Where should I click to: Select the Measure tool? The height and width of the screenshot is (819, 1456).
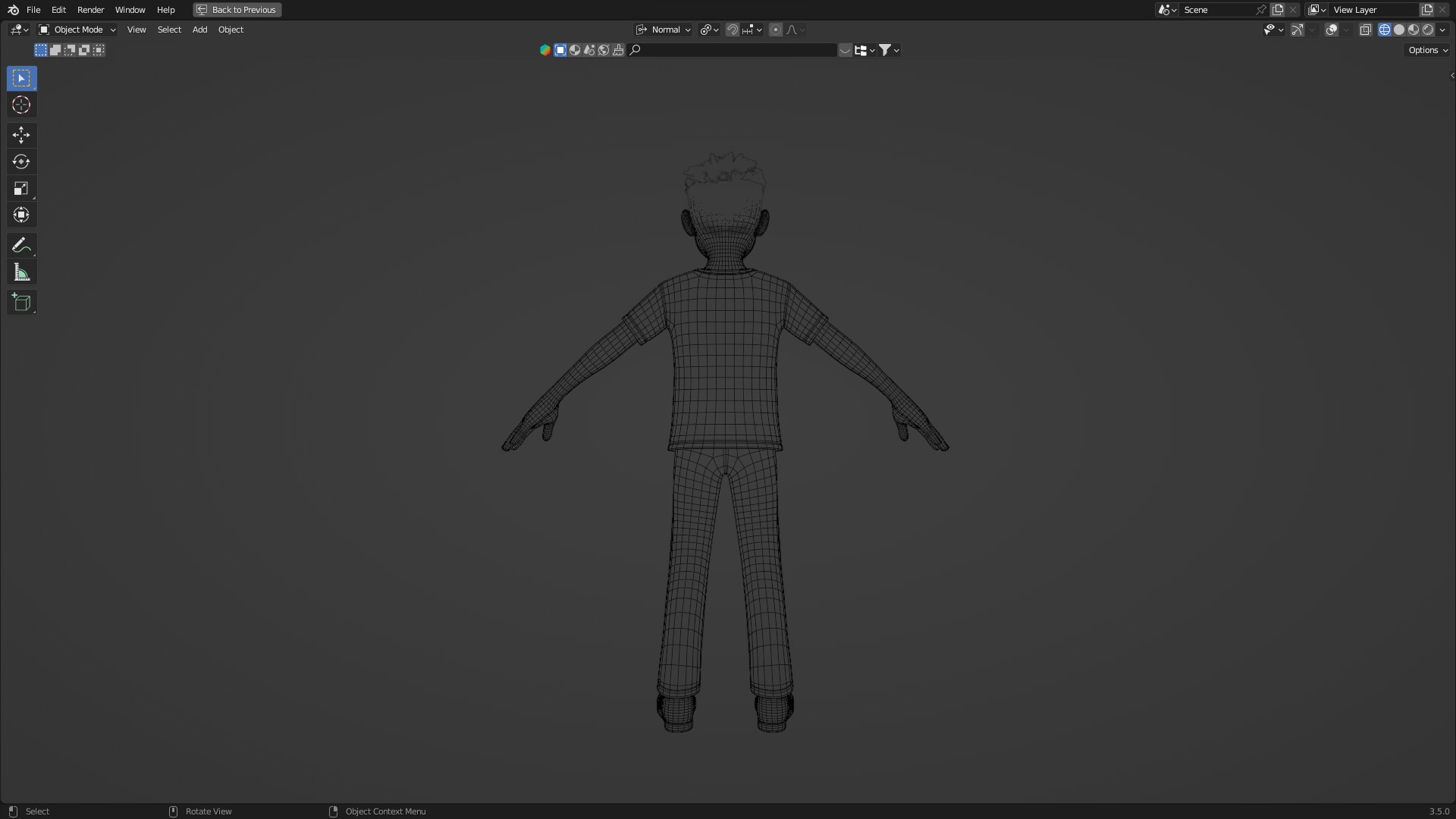(x=21, y=272)
